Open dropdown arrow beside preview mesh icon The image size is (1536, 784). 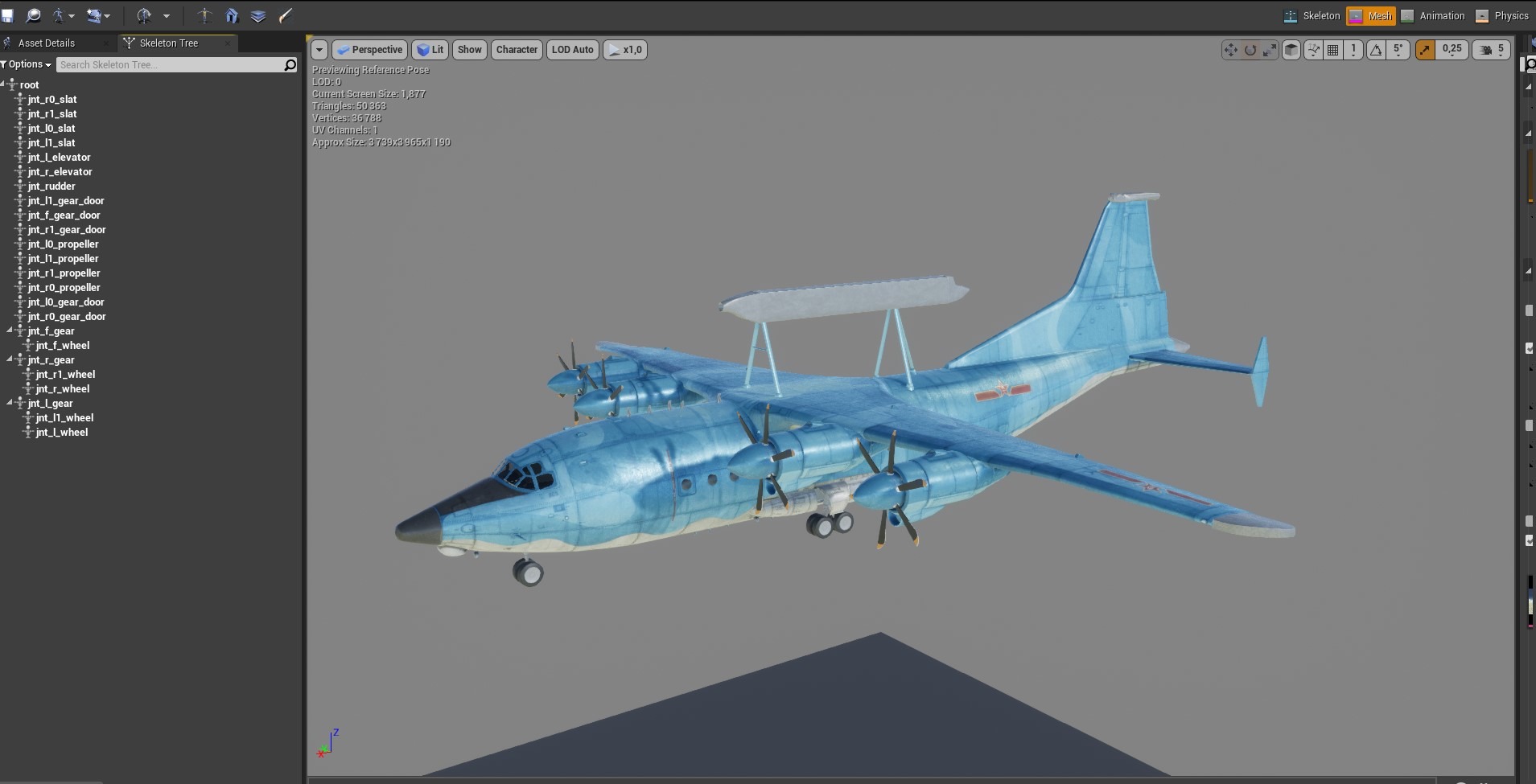click(x=107, y=16)
